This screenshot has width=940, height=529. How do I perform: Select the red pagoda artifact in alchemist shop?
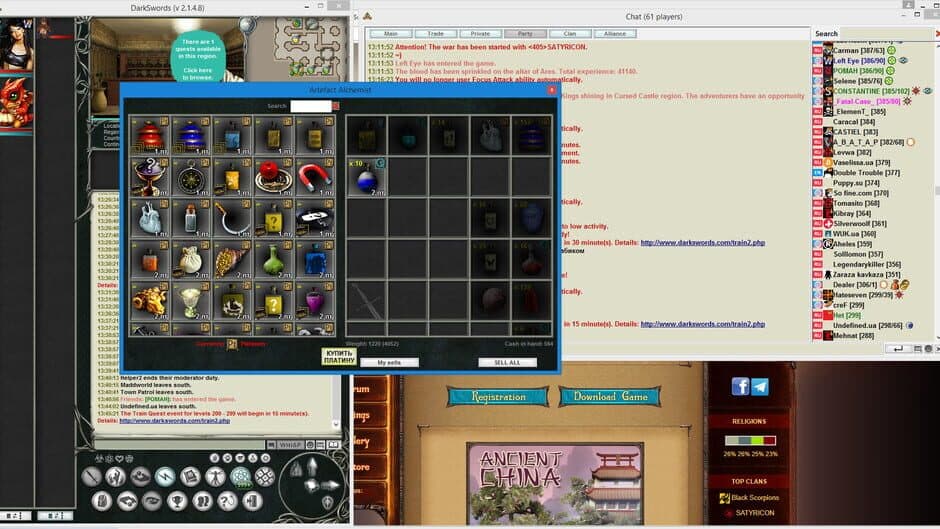(149, 135)
